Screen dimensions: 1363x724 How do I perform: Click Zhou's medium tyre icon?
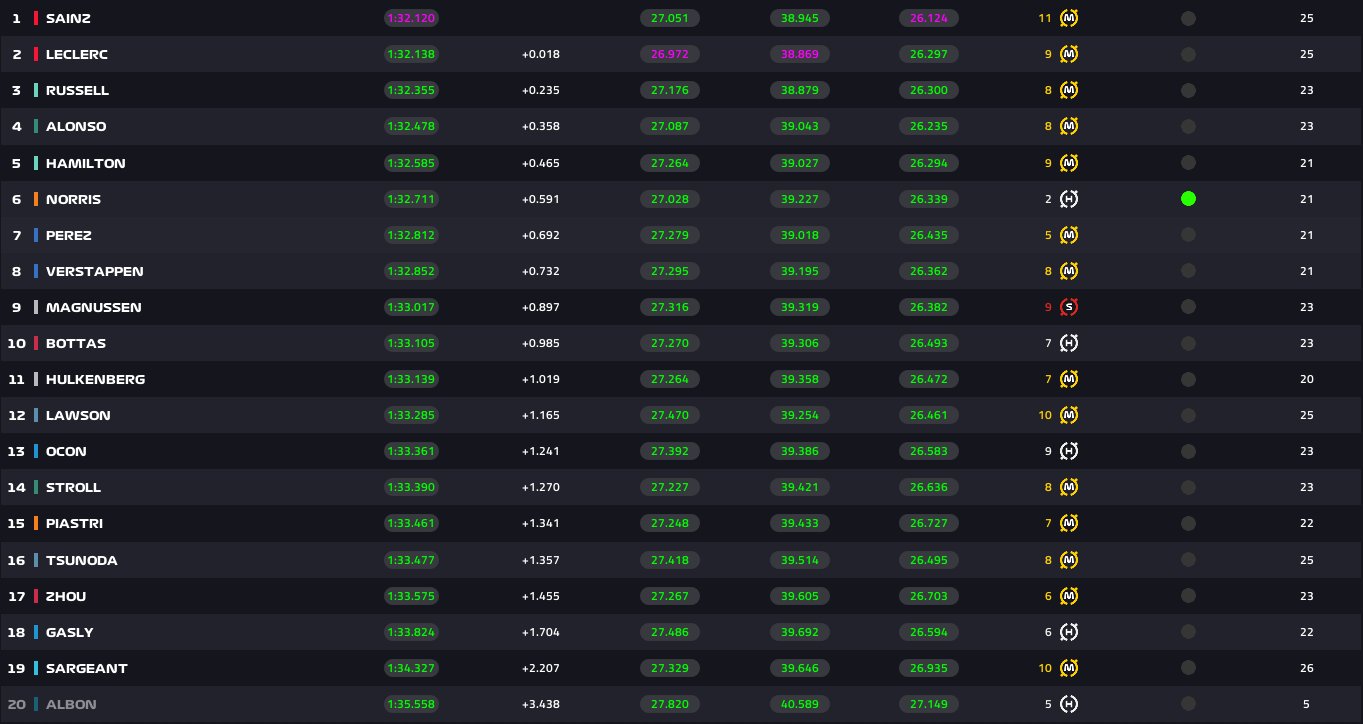pyautogui.click(x=1069, y=596)
